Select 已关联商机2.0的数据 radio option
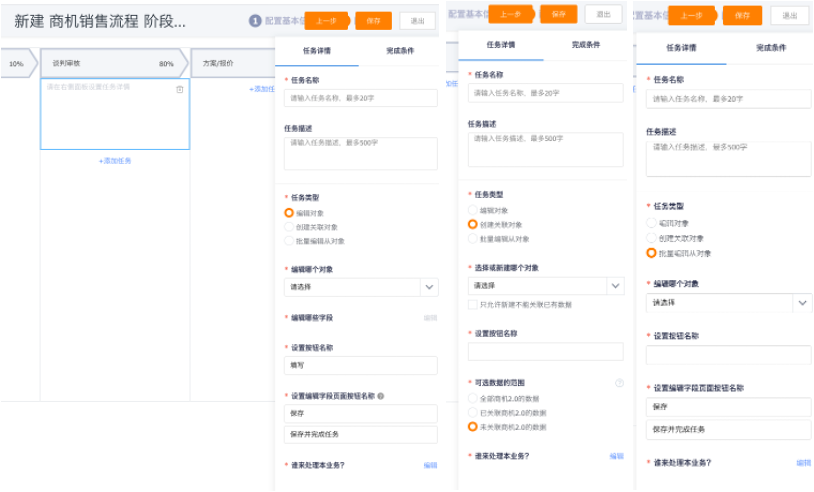814x492 pixels. tap(473, 413)
